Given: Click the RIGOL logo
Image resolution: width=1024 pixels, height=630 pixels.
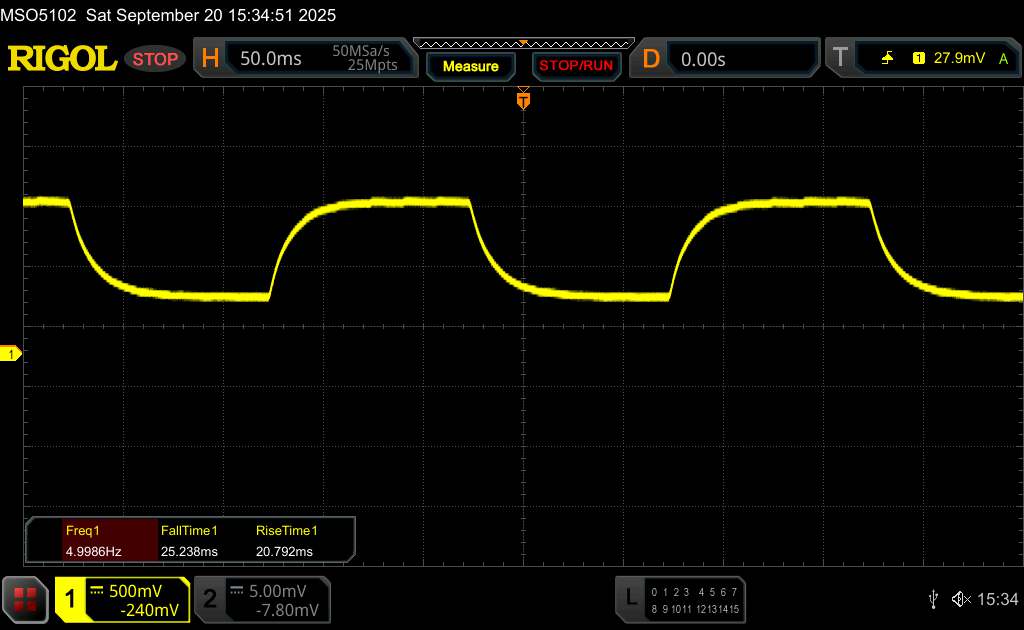Looking at the screenshot, I should pyautogui.click(x=62, y=59).
